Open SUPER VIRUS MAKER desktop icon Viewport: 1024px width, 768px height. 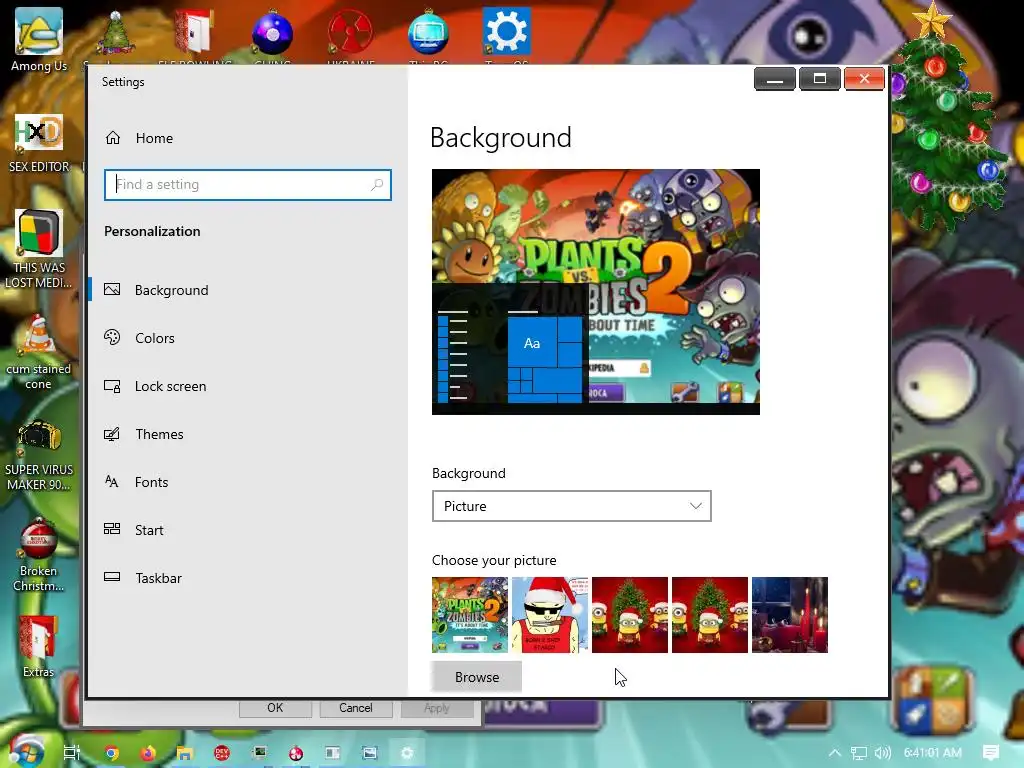point(39,455)
